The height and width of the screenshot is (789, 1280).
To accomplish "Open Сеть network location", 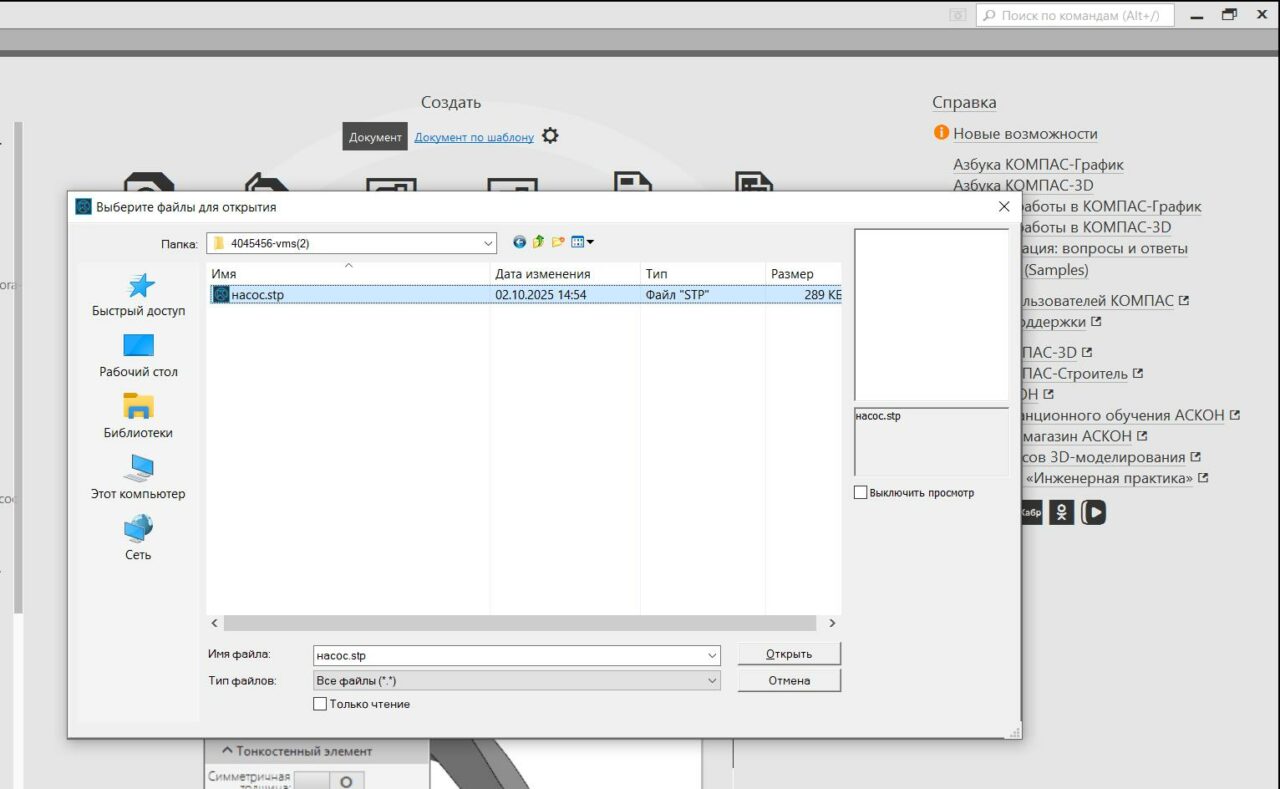I will [138, 538].
